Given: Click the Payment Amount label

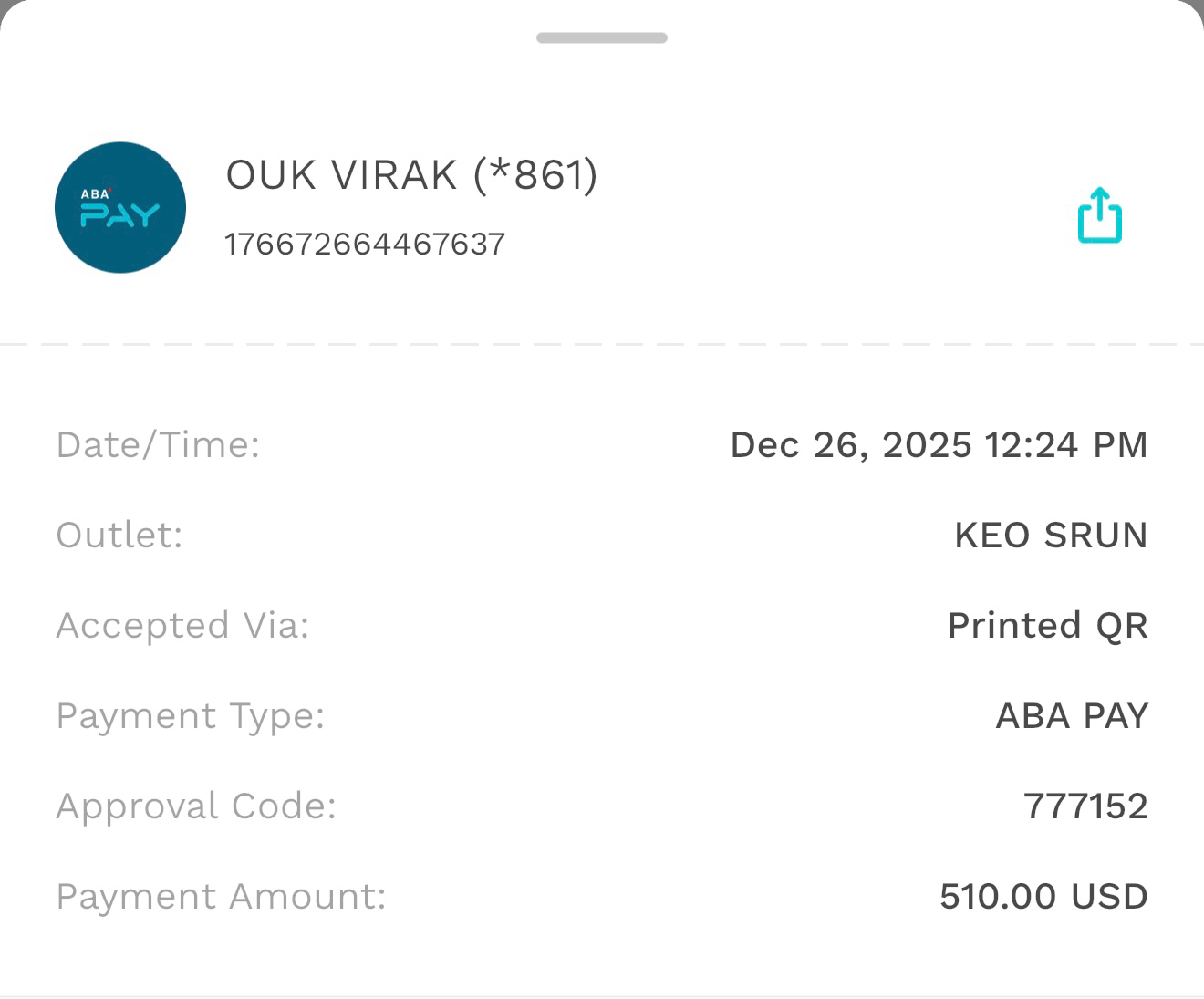Looking at the screenshot, I should click(x=221, y=897).
